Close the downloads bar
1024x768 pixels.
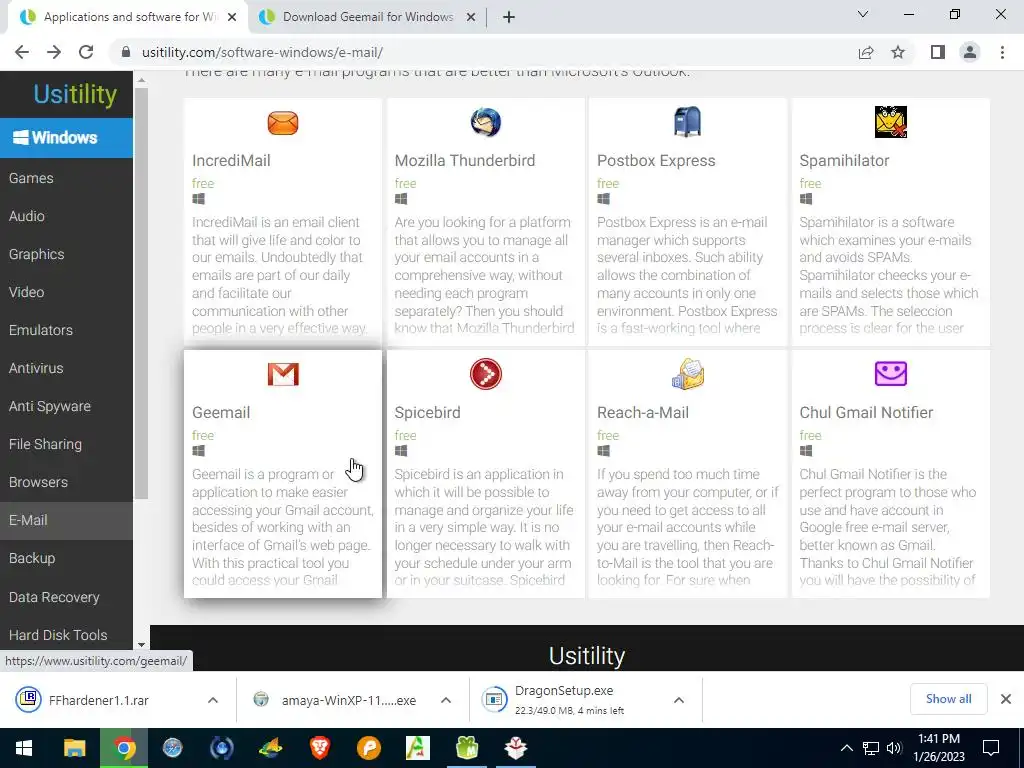(x=1006, y=699)
